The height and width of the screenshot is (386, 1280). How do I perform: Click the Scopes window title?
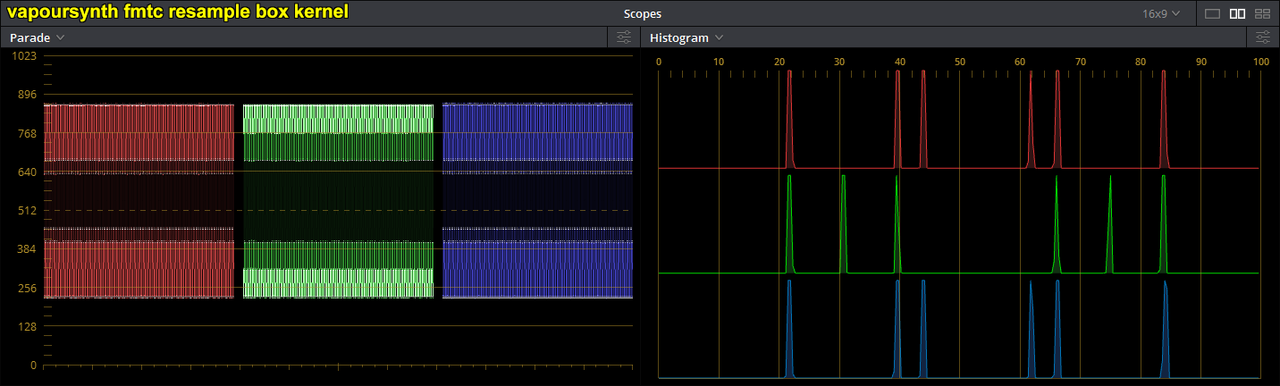tap(642, 14)
